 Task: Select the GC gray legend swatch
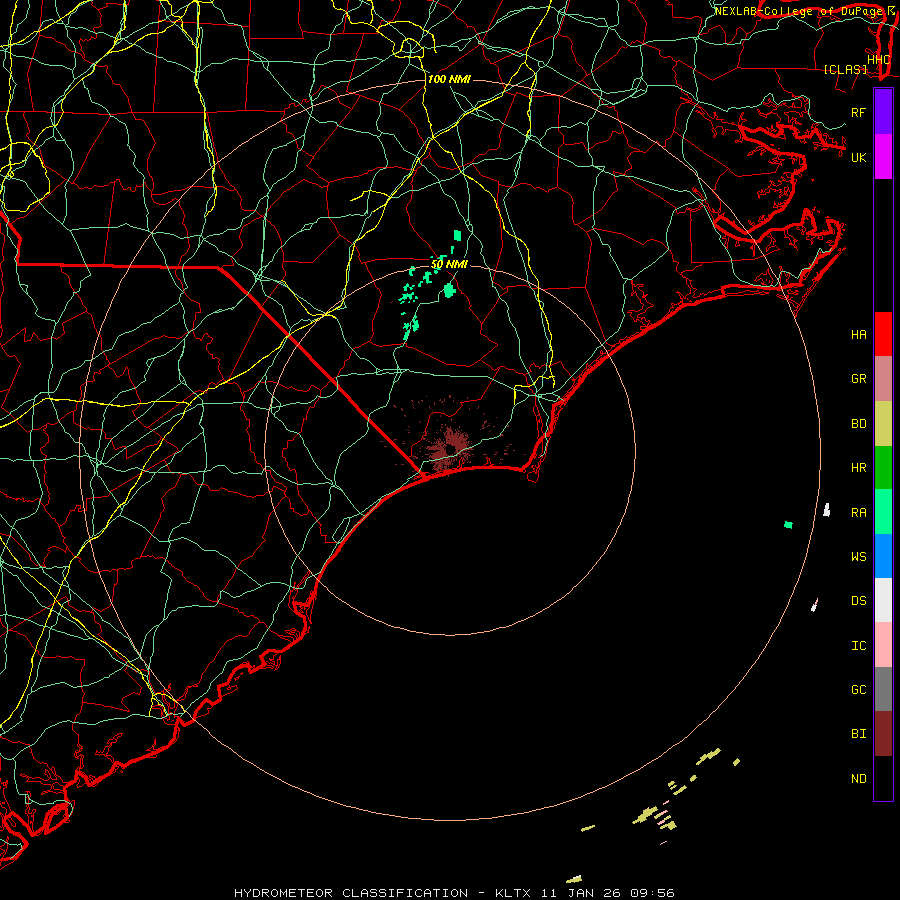883,689
